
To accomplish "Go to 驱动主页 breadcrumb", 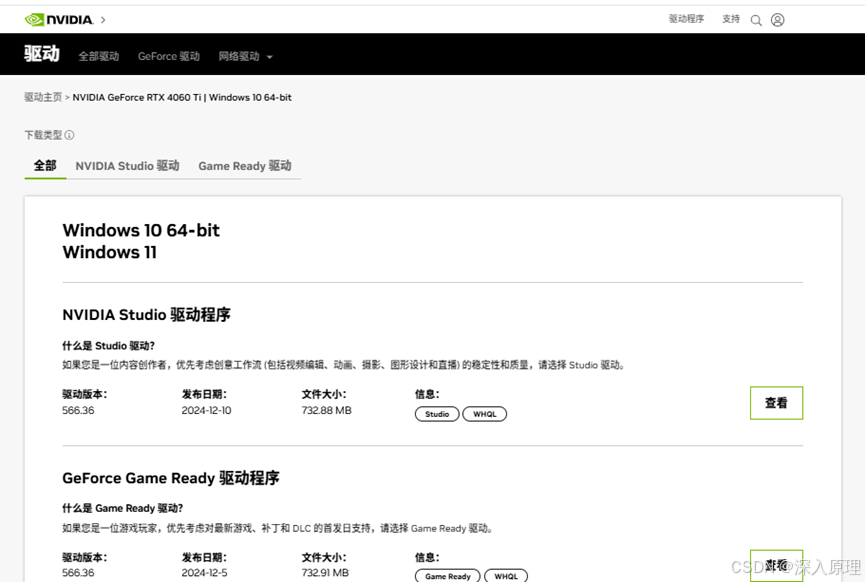I will (x=43, y=97).
